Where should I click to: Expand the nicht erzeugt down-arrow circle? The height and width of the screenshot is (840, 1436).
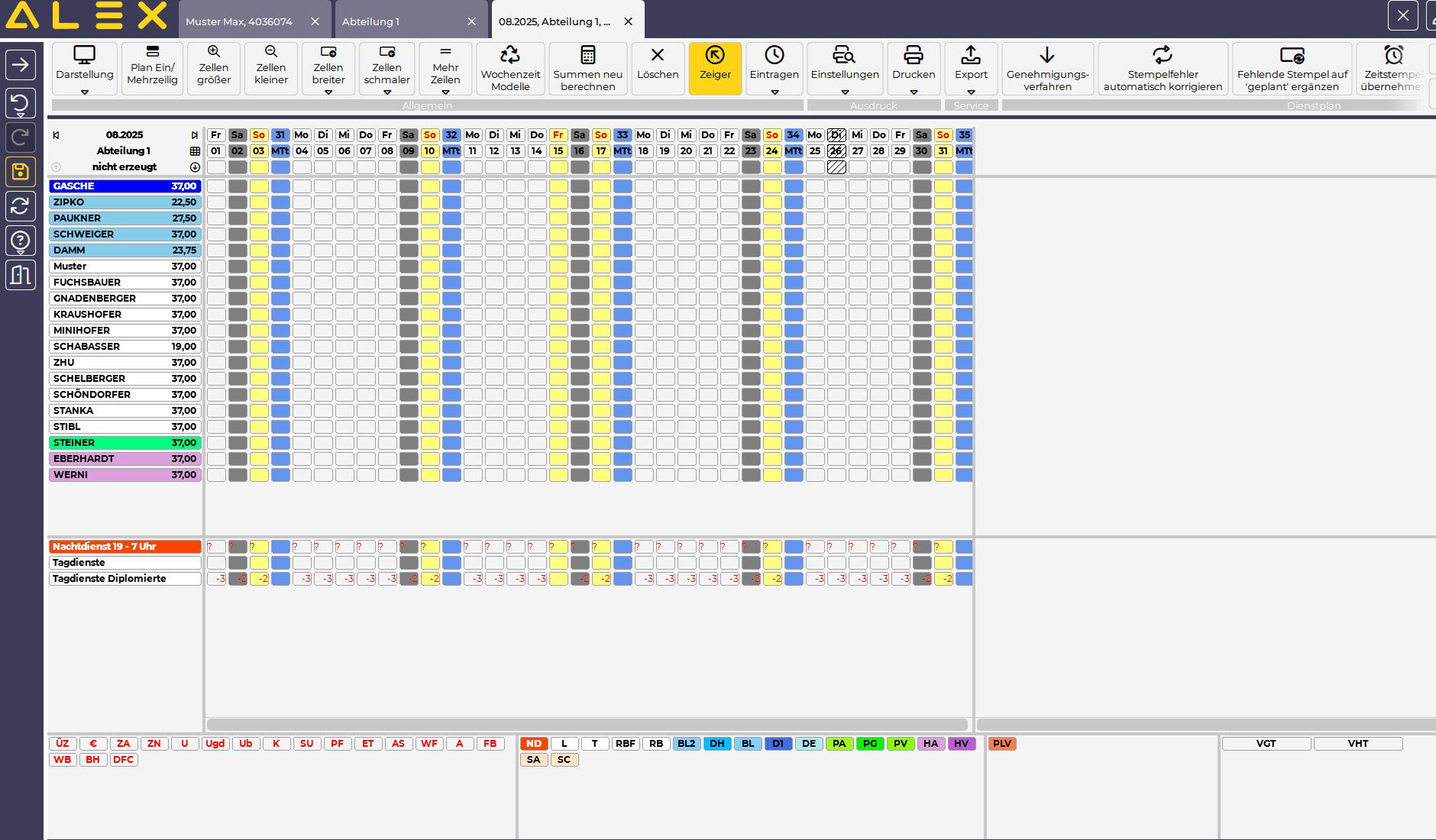point(195,167)
